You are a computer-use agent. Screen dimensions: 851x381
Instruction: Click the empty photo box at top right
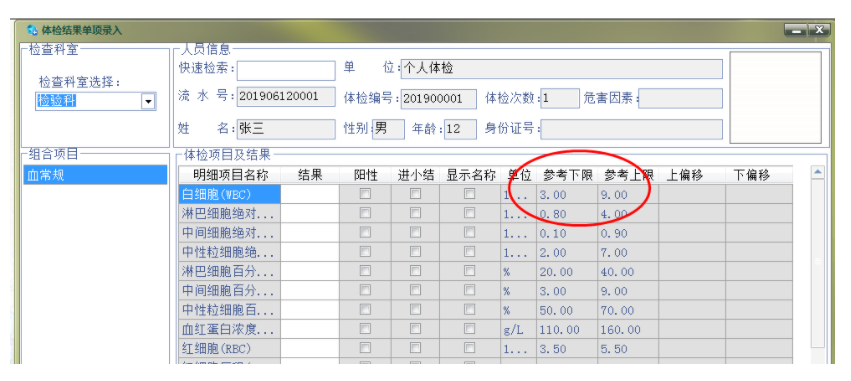pos(776,98)
